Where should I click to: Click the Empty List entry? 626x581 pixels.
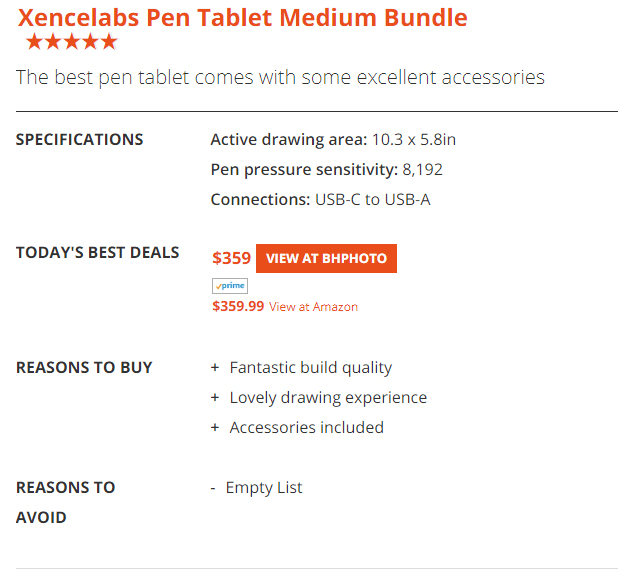point(264,488)
